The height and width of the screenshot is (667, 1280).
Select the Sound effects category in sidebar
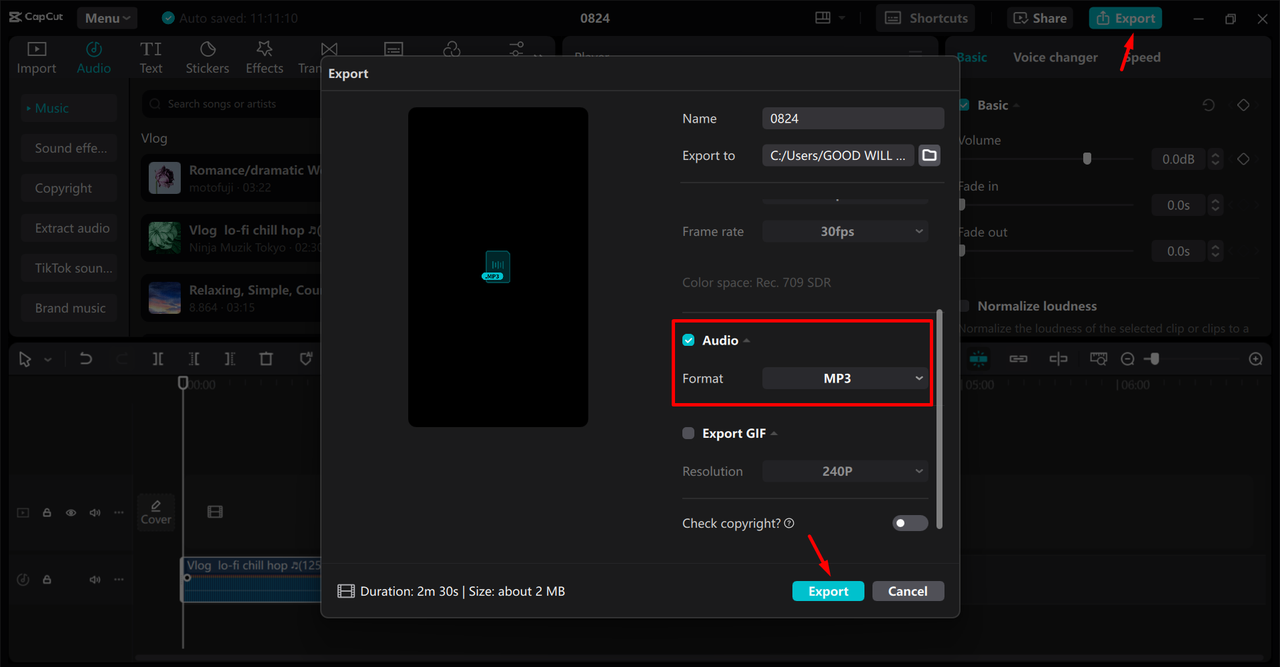(x=70, y=148)
